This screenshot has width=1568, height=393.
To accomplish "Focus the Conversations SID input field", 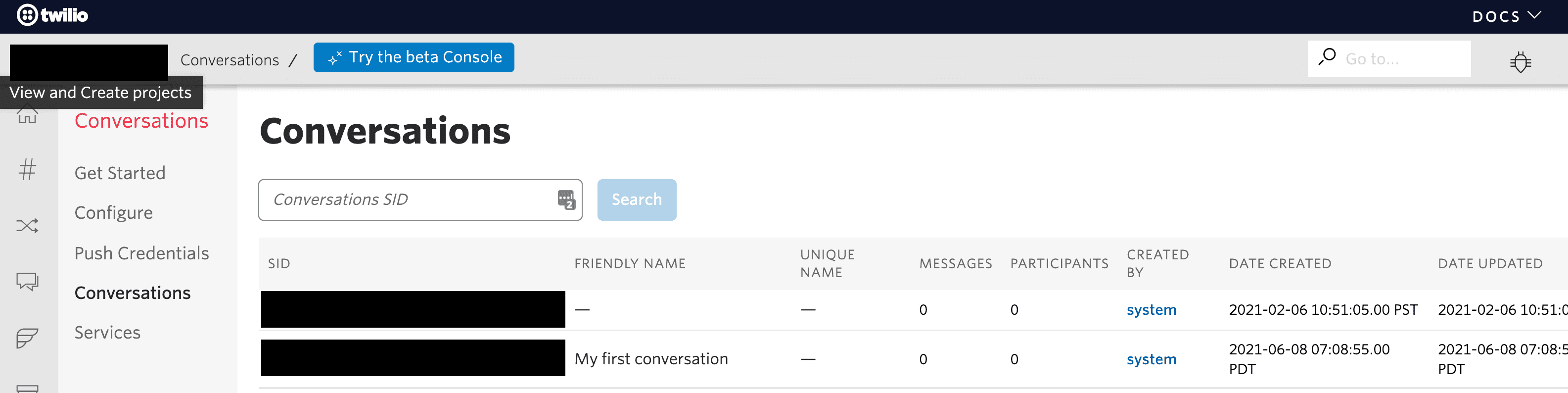I will (x=420, y=200).
